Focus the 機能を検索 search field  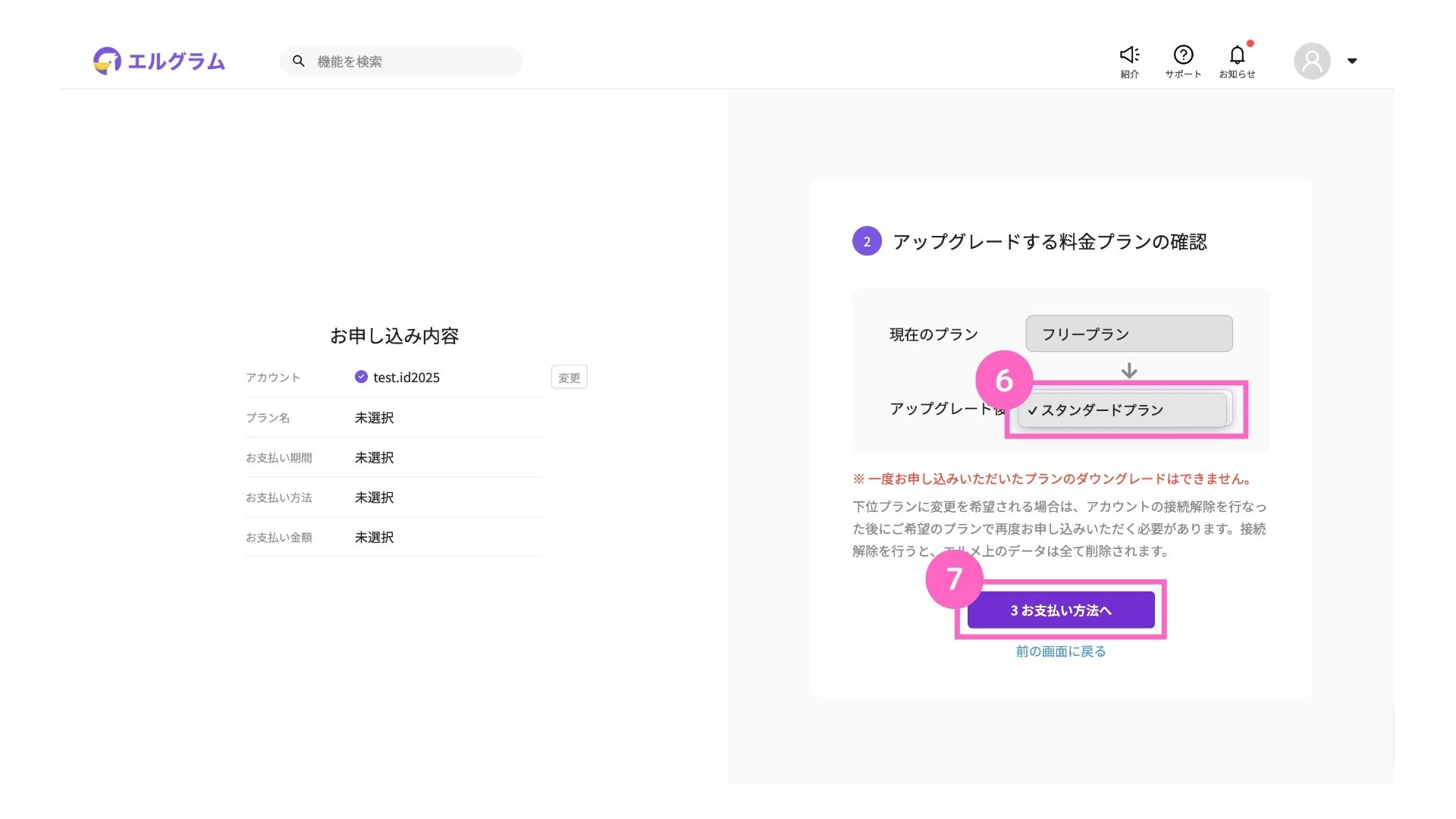(x=401, y=61)
